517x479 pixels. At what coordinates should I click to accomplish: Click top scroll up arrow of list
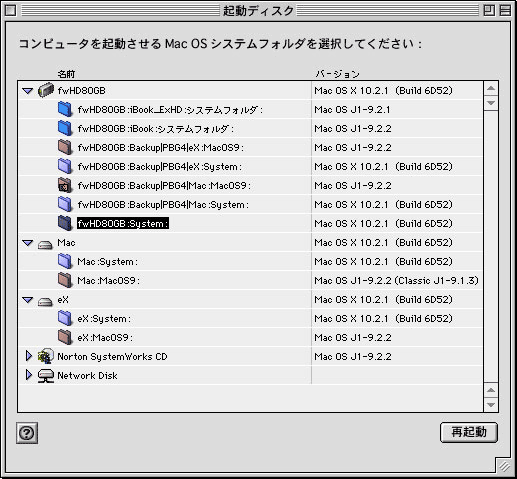coord(491,88)
